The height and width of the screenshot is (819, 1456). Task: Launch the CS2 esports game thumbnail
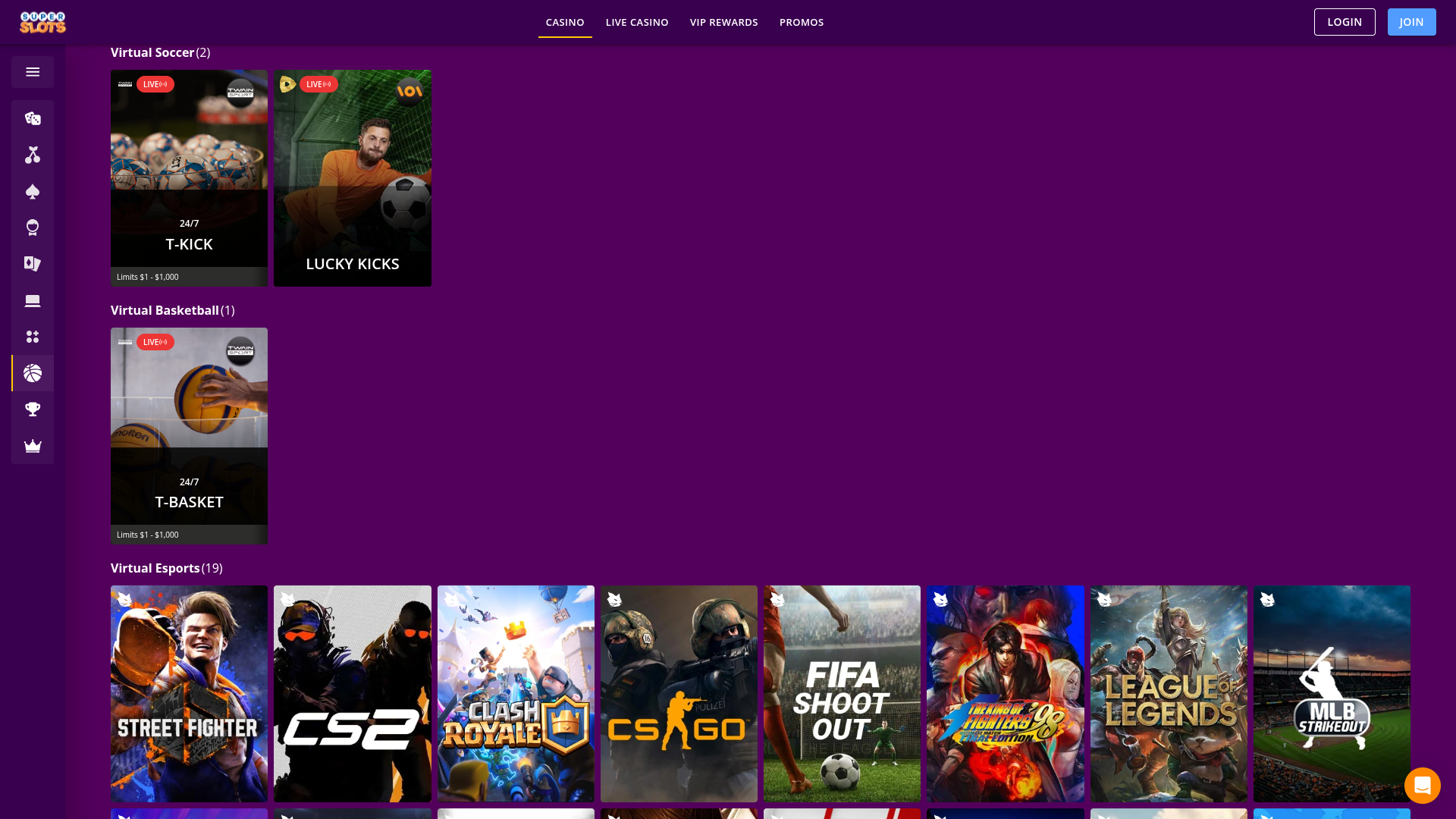[x=352, y=693]
